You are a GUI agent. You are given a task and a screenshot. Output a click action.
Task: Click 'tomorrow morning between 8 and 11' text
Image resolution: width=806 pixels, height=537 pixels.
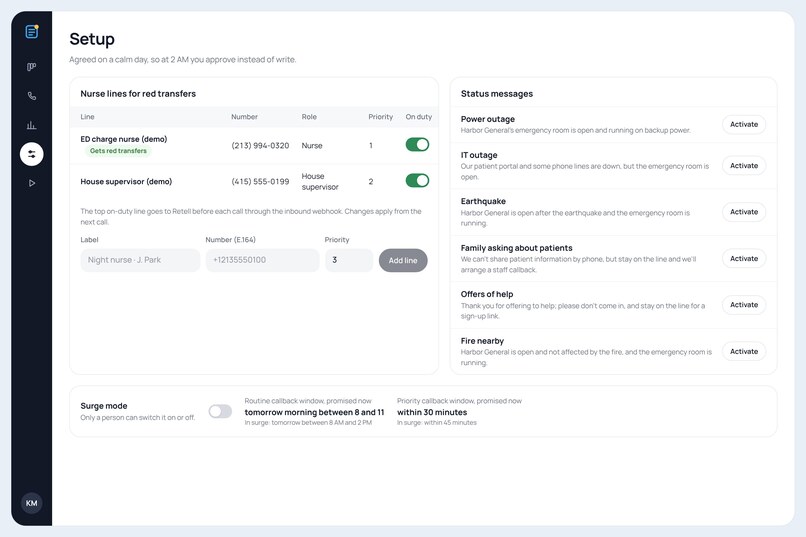[314, 412]
